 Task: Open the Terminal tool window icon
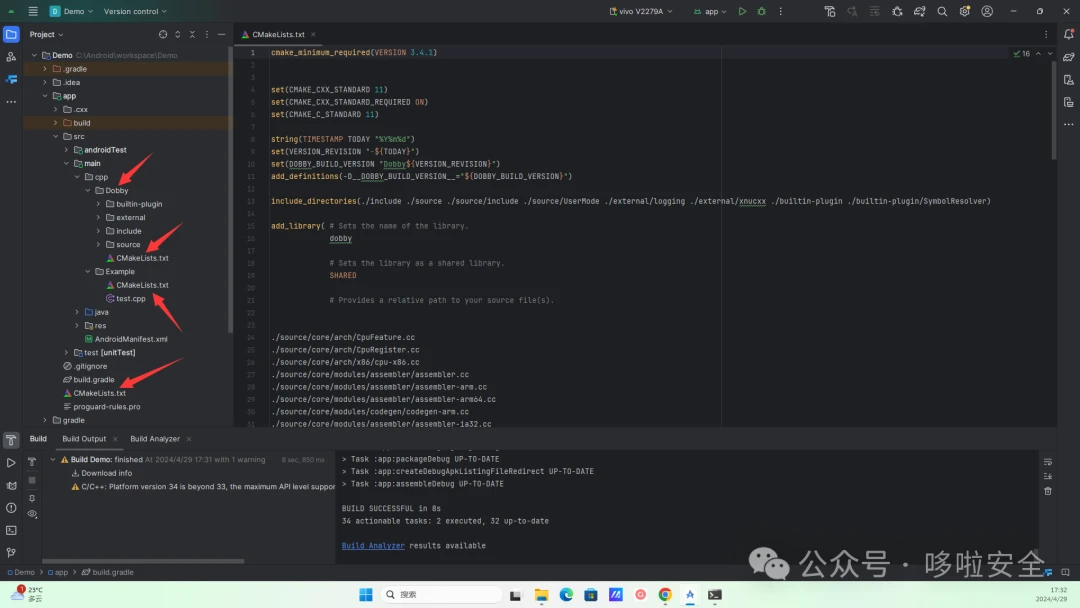(x=11, y=530)
